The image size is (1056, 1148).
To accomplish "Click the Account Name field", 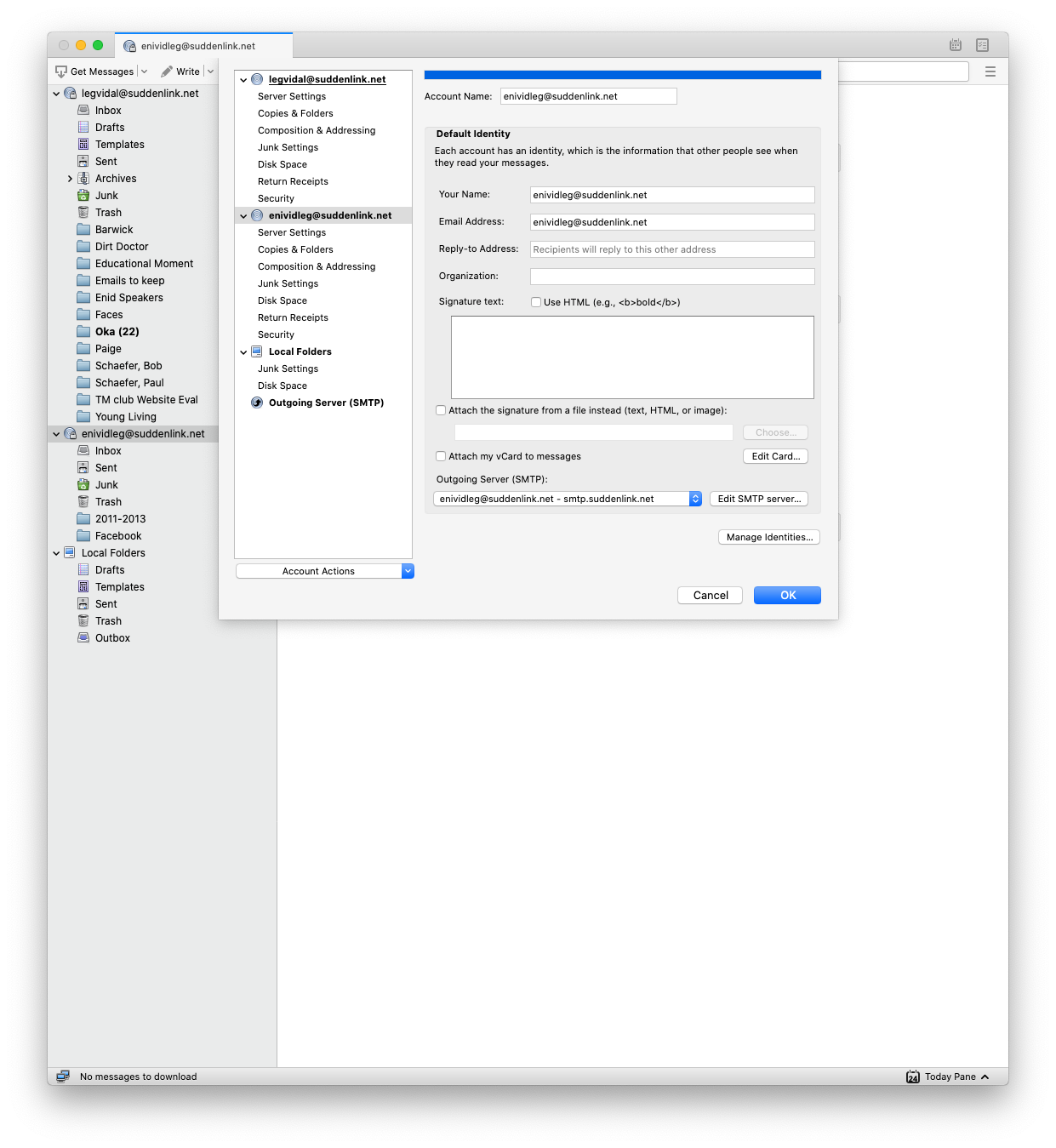I will [x=588, y=96].
